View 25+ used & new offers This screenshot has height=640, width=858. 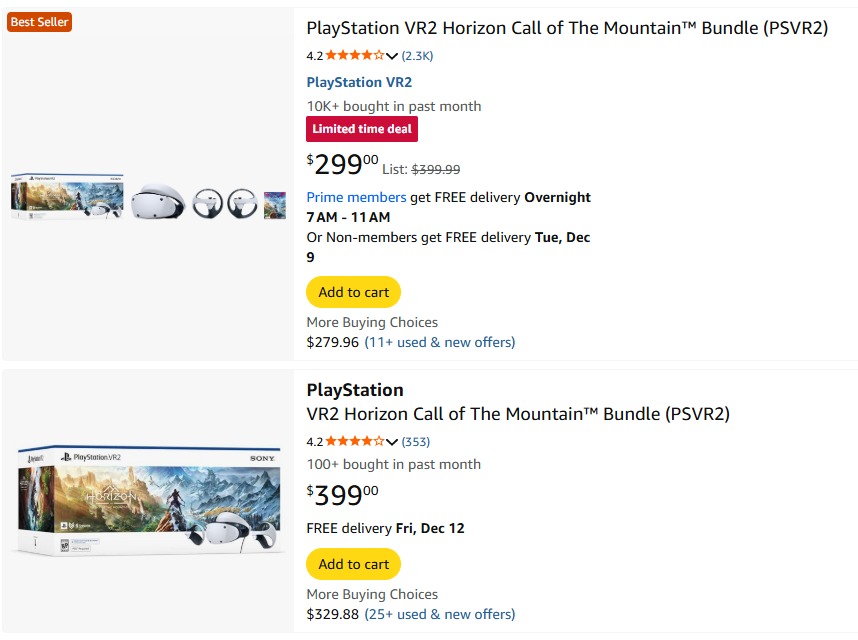click(x=439, y=614)
